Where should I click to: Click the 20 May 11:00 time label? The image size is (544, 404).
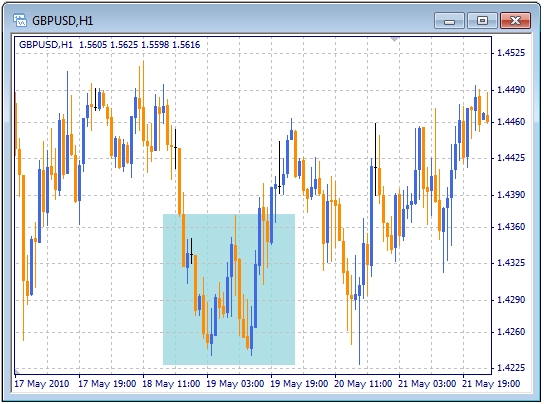[x=363, y=384]
